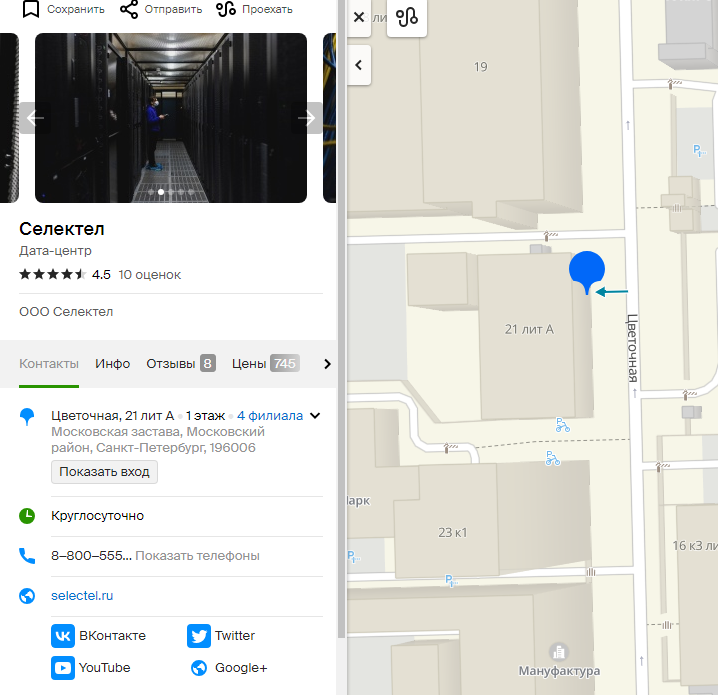
Task: Click the Цветочная, 21 лит А address
Action: pos(113,416)
